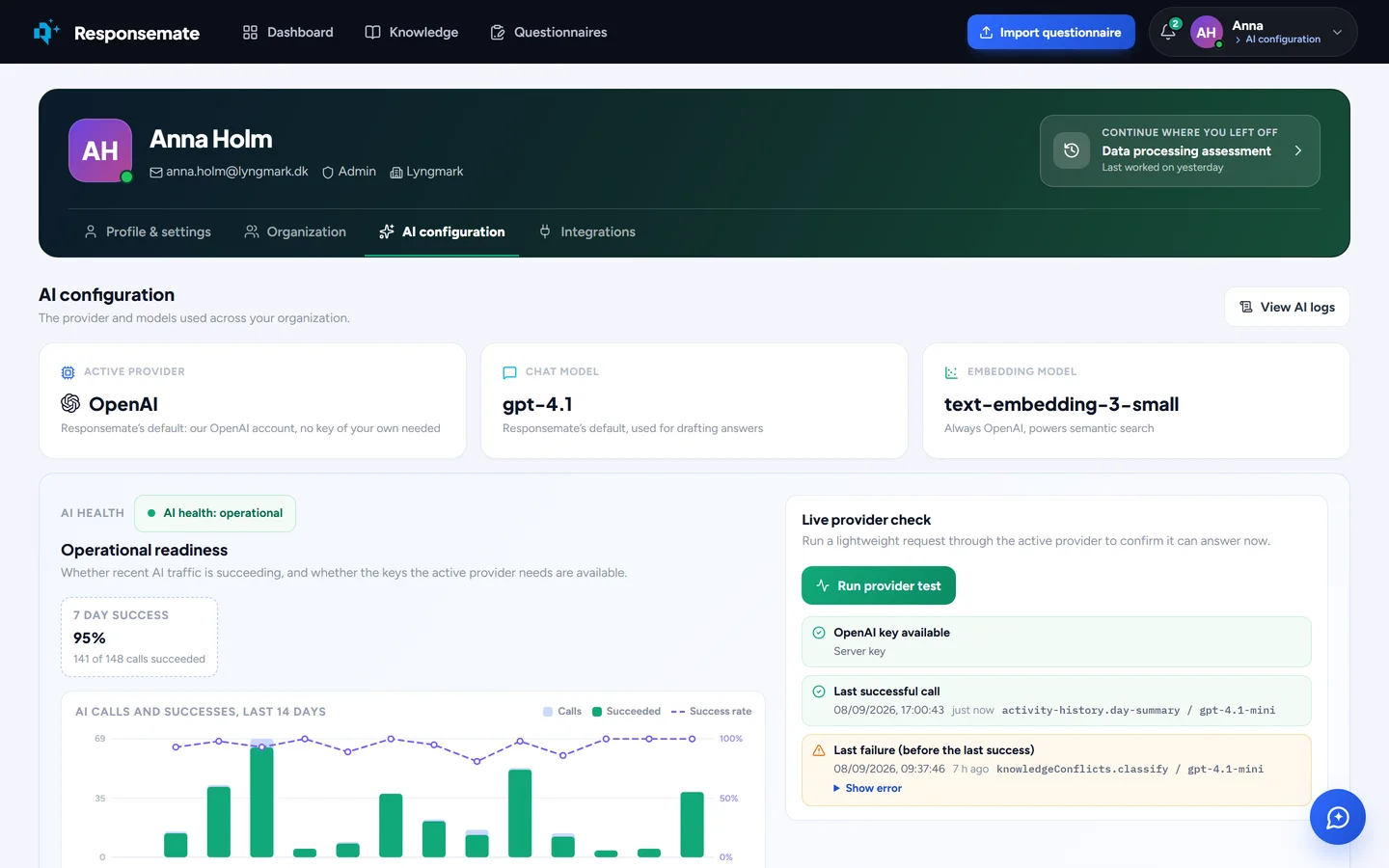Click AI configuration breadcrumb under Anna

1282,40
